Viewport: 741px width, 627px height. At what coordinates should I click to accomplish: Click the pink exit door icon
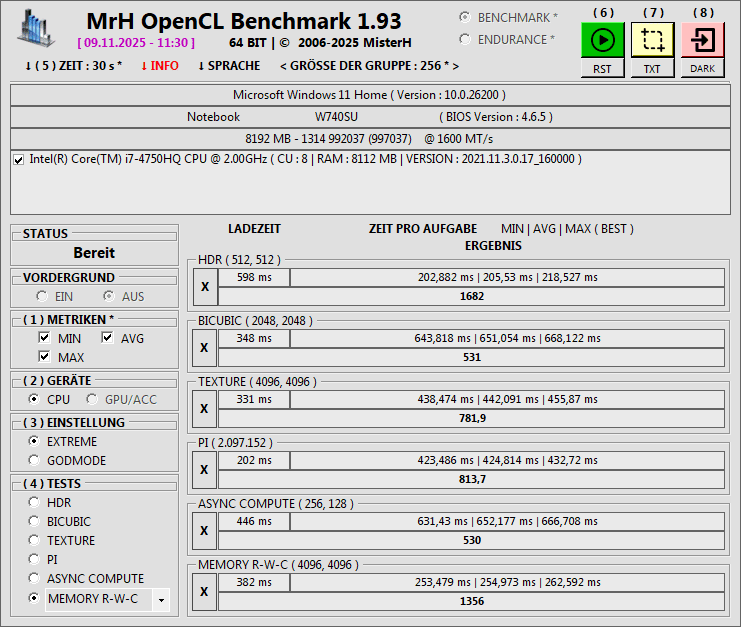(702, 40)
